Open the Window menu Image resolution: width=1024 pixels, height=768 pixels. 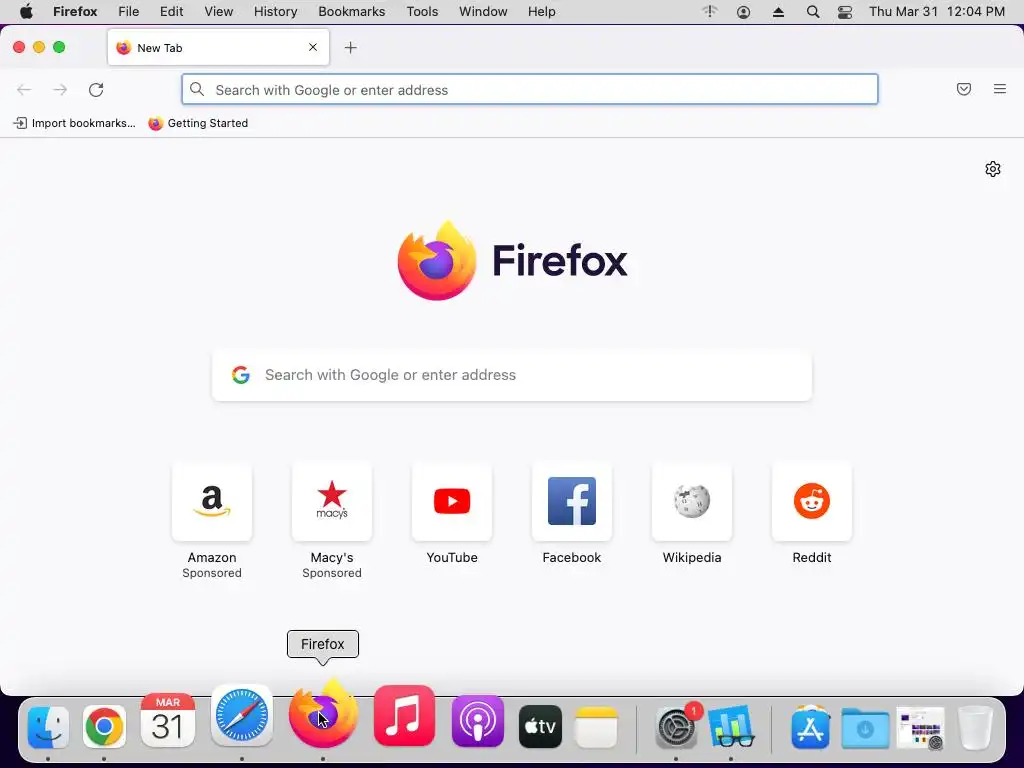point(483,12)
